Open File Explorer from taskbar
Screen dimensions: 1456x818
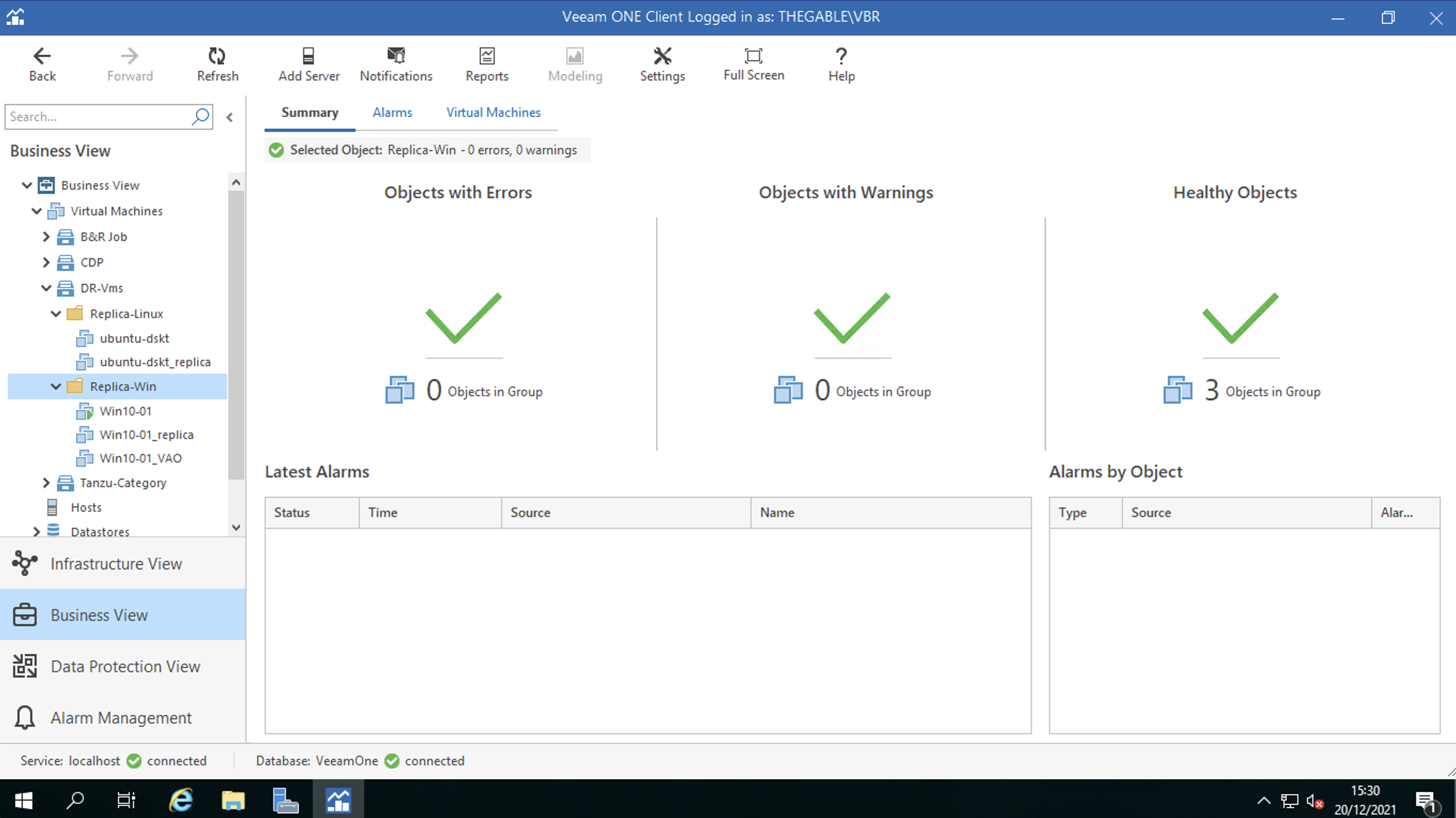click(x=233, y=799)
